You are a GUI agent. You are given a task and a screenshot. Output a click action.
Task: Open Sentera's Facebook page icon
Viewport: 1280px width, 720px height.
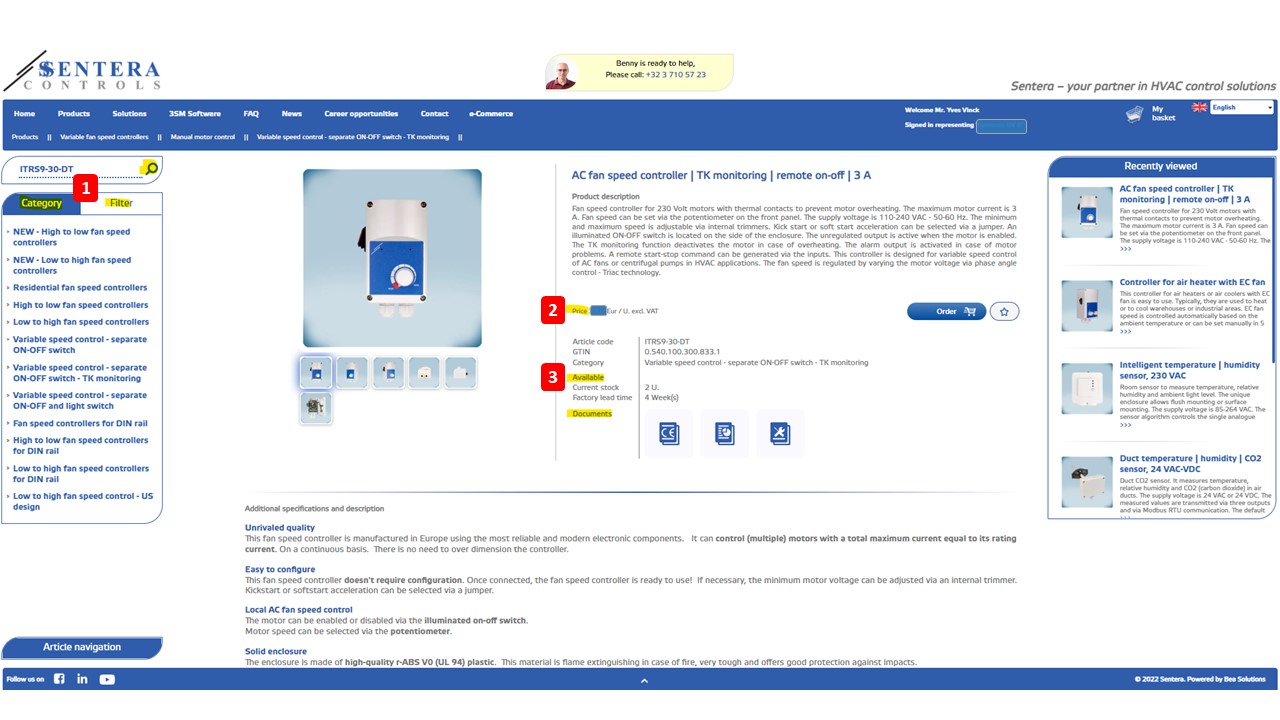[x=59, y=679]
